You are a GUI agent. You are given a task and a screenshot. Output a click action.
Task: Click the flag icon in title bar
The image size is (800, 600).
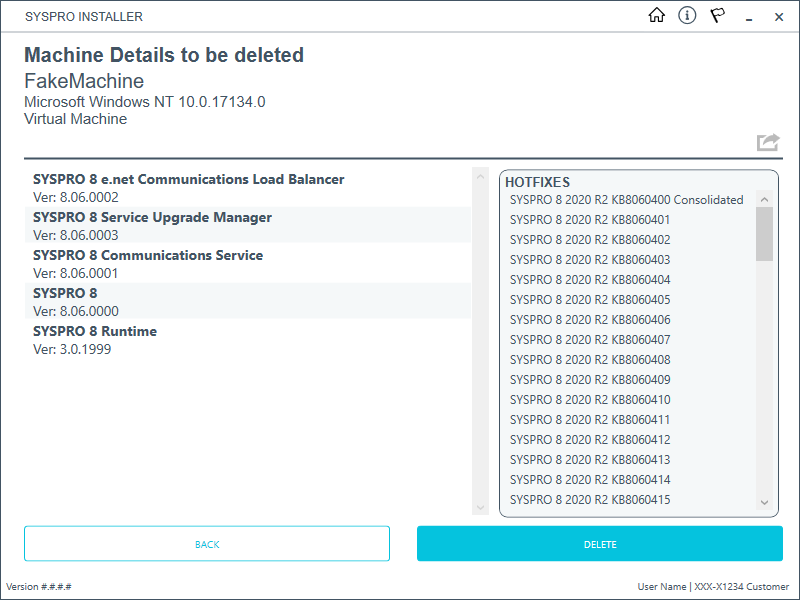tap(718, 16)
